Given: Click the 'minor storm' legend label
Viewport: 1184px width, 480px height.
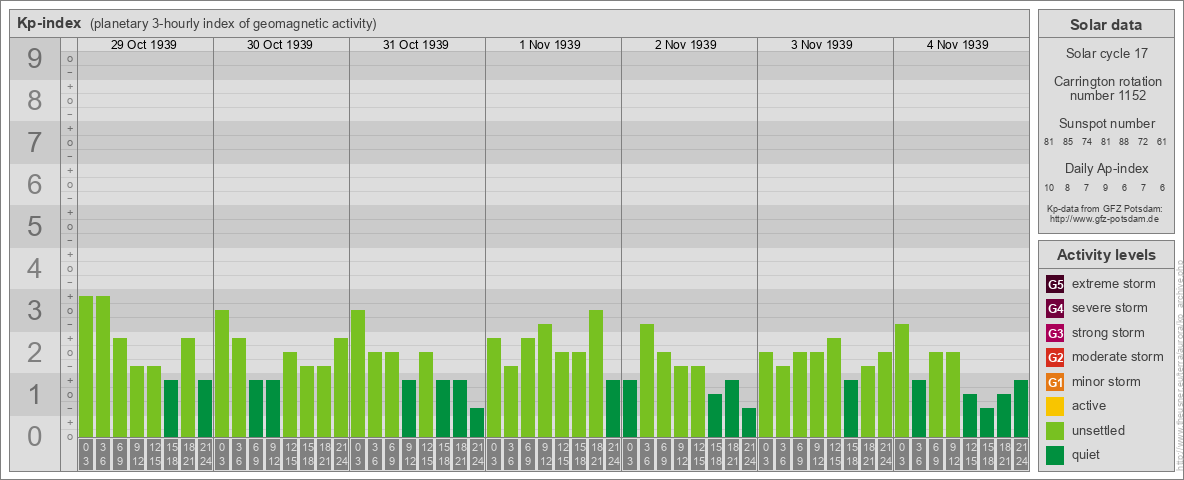Looking at the screenshot, I should [x=1106, y=381].
